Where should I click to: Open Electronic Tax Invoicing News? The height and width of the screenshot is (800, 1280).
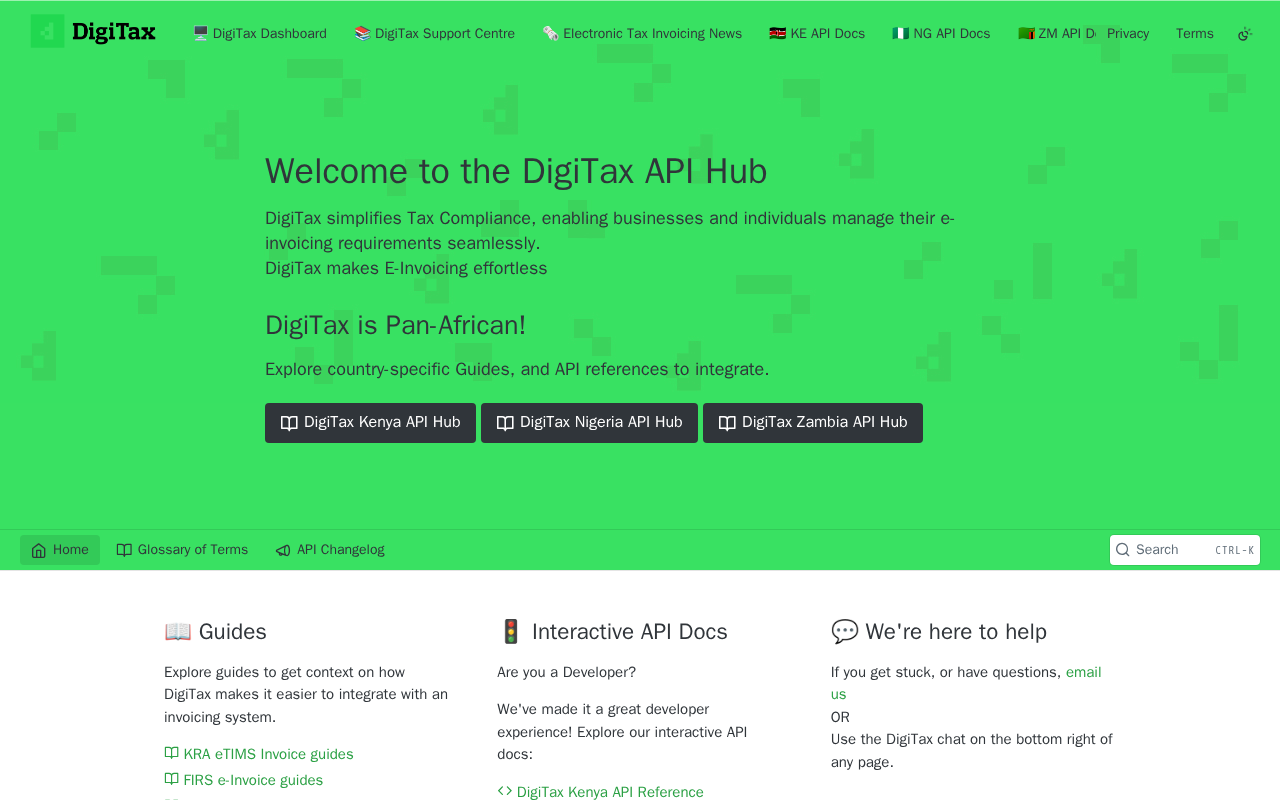[642, 34]
